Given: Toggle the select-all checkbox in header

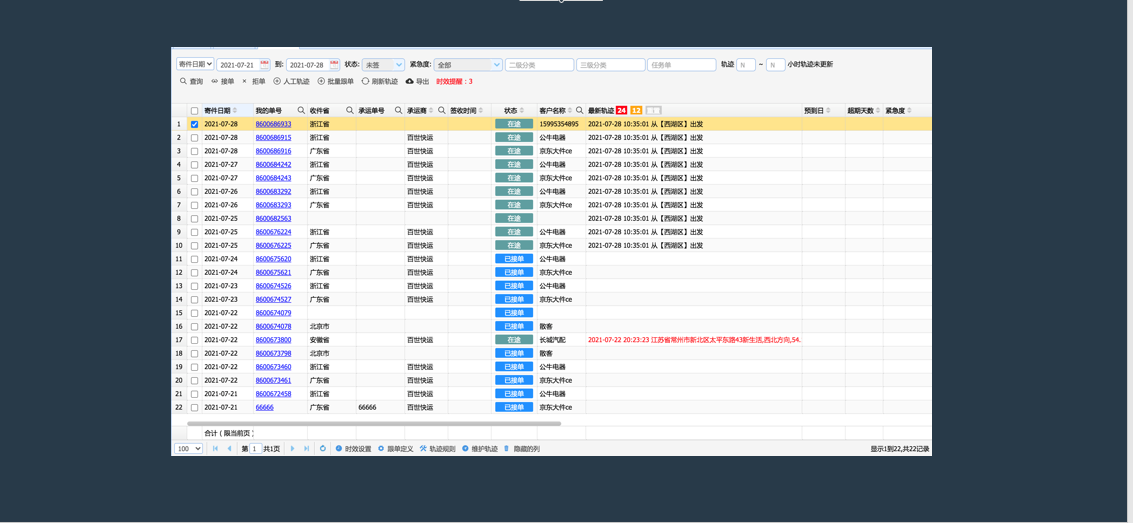Looking at the screenshot, I should tap(194, 111).
